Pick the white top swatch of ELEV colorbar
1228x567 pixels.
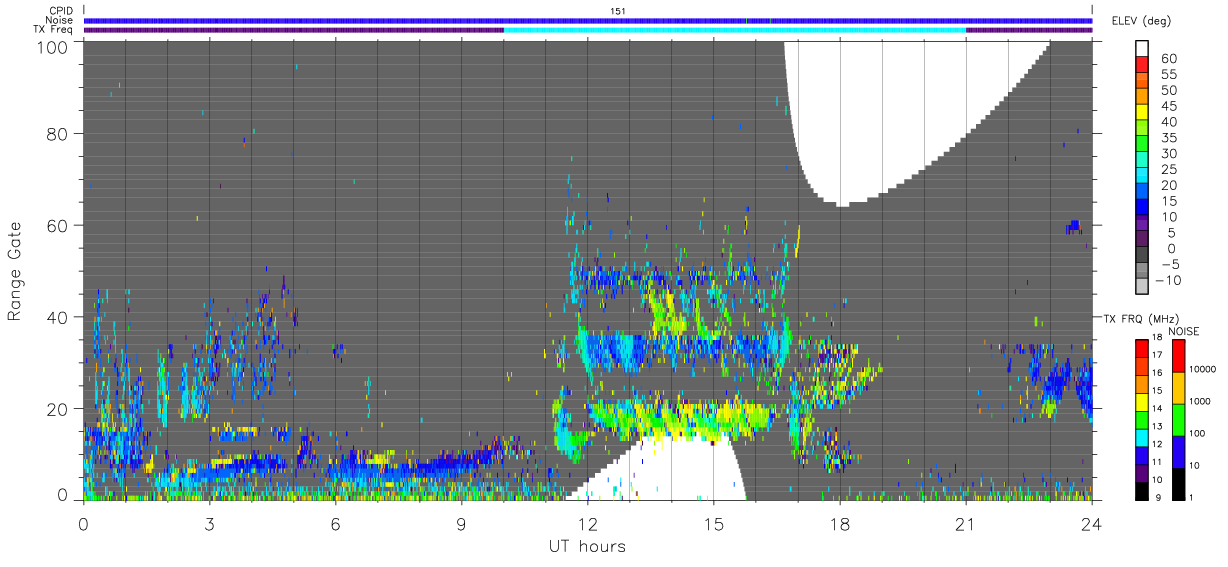click(1142, 48)
